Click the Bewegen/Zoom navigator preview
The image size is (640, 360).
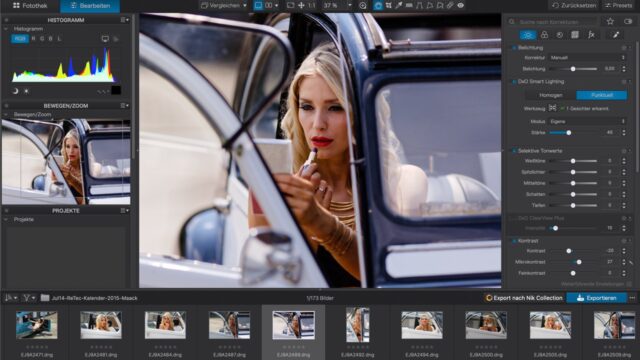click(x=66, y=162)
